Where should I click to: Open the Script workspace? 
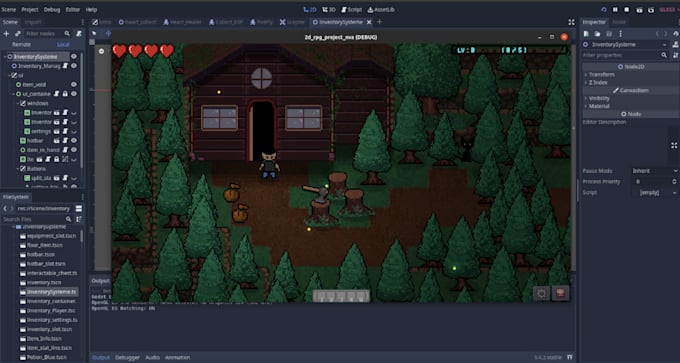pos(352,10)
